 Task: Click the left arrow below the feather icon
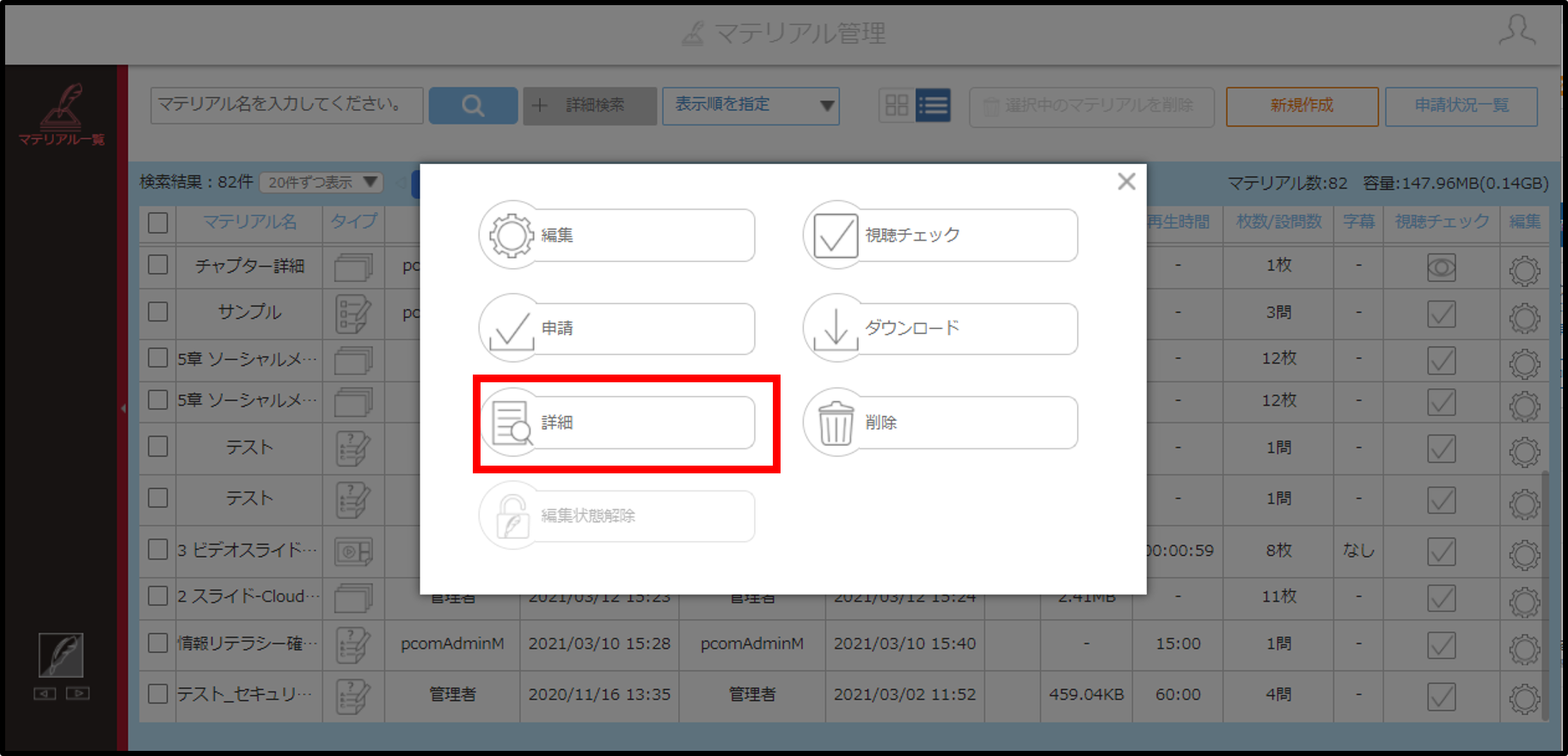click(45, 693)
